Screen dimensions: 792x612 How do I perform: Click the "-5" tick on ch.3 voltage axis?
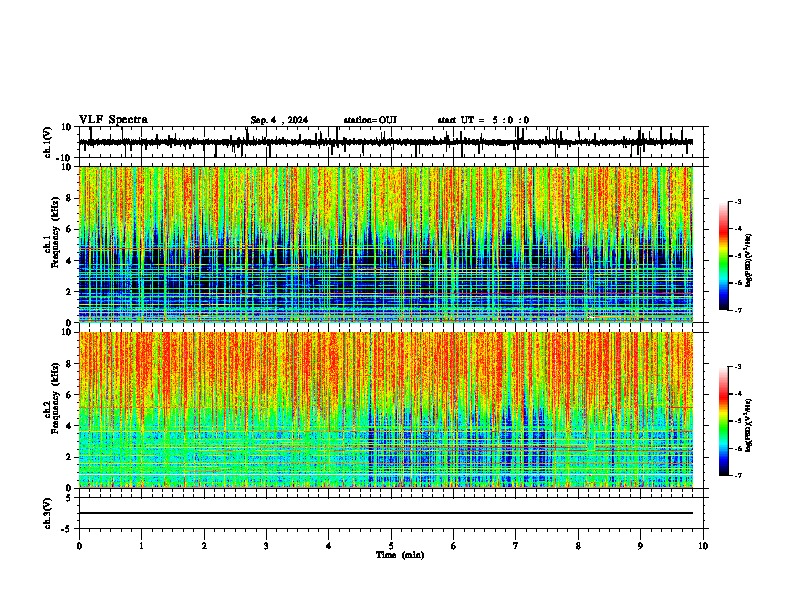pos(67,529)
